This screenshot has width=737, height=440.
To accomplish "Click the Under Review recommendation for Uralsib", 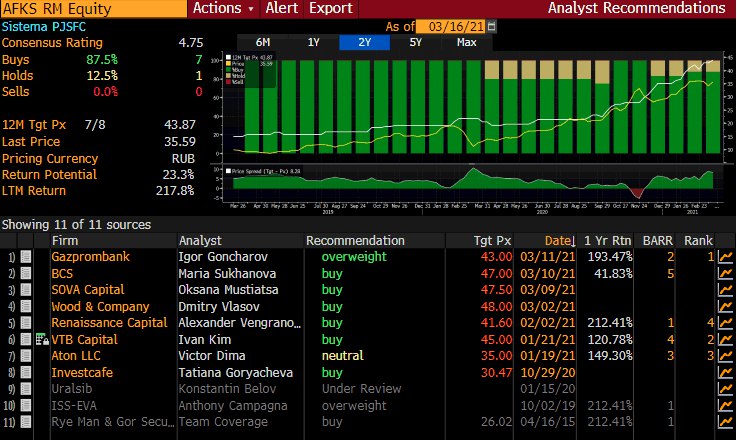I will [x=361, y=389].
